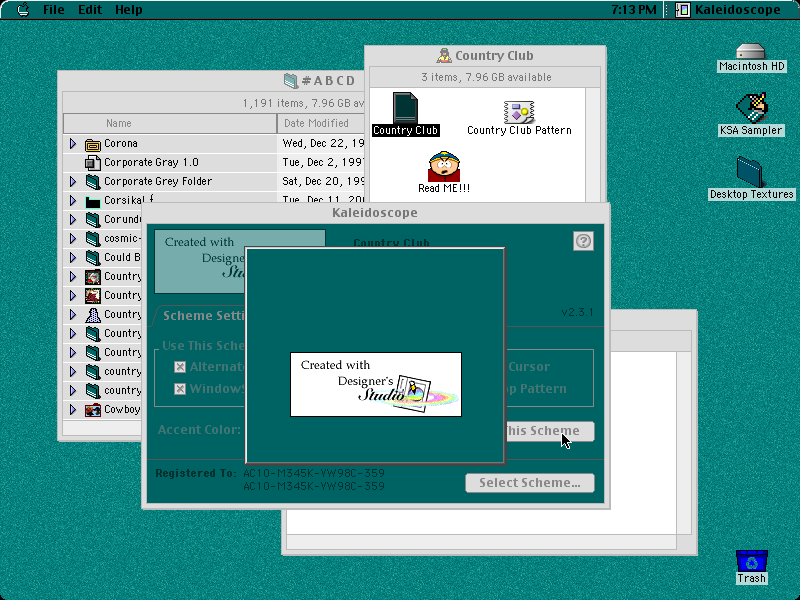Click the 'Wed, Dec 22' date in the Corona row

323,143
